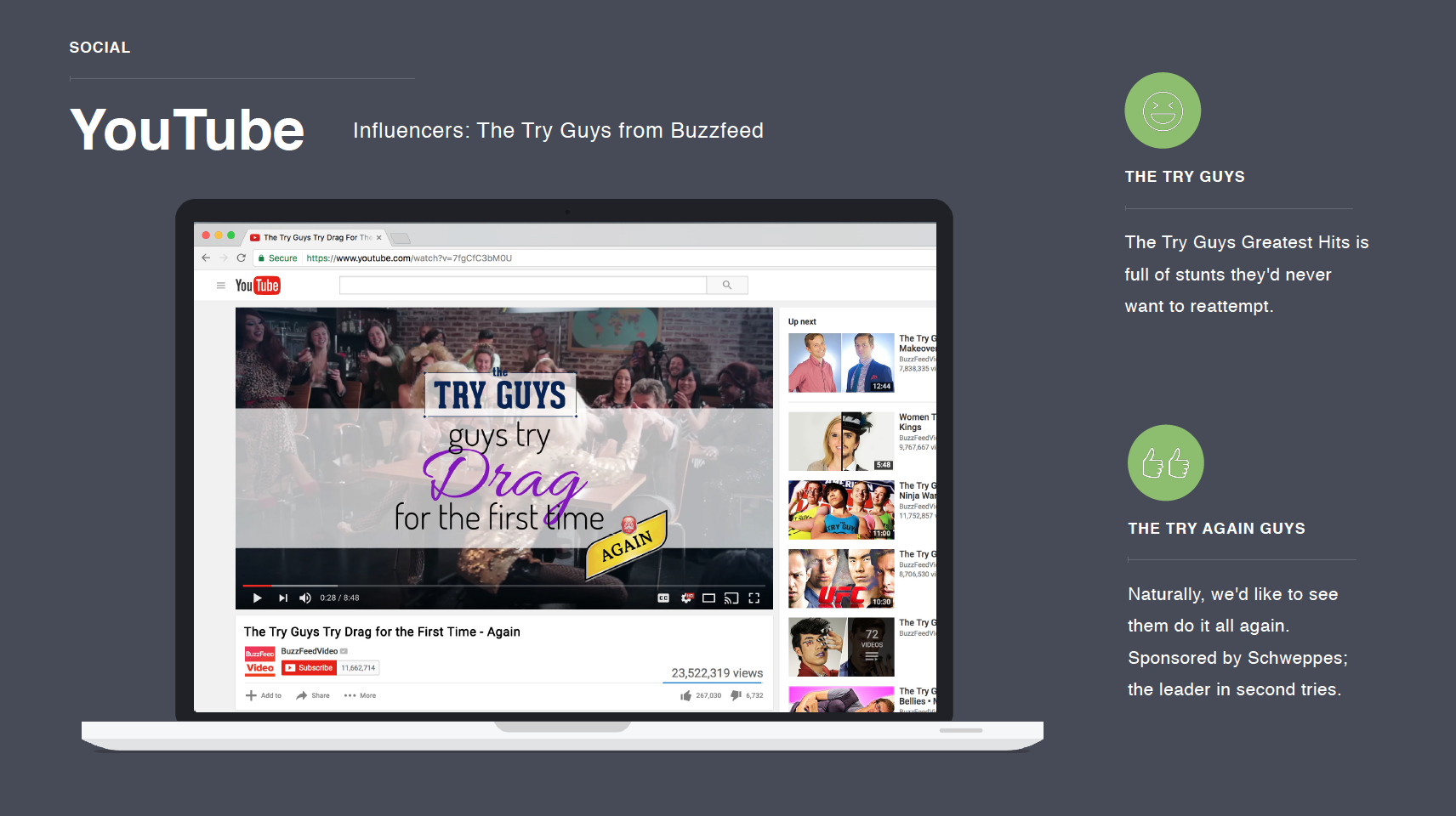Open Women Kings video thumbnail 5:48
Screen dimensions: 1456x816
[841, 441]
